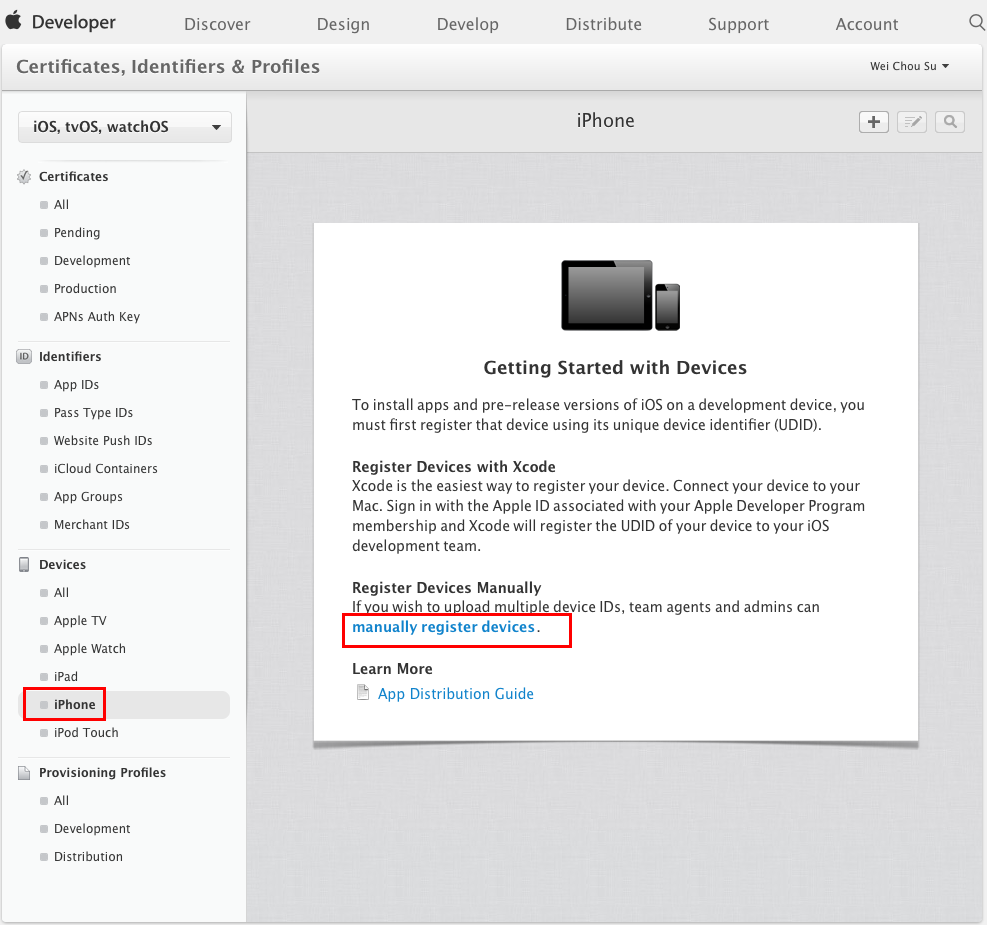Select Merchant IDs
The image size is (987, 925).
click(92, 525)
